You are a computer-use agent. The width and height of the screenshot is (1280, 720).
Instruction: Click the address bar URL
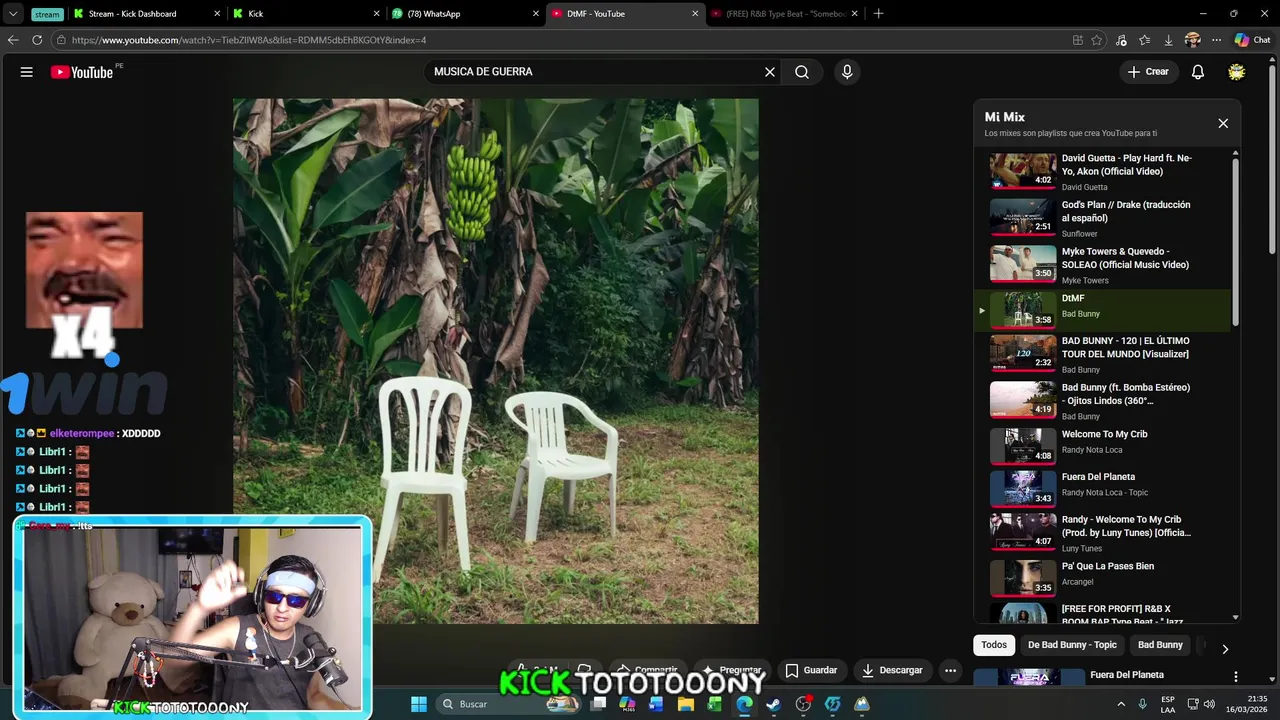tap(249, 40)
